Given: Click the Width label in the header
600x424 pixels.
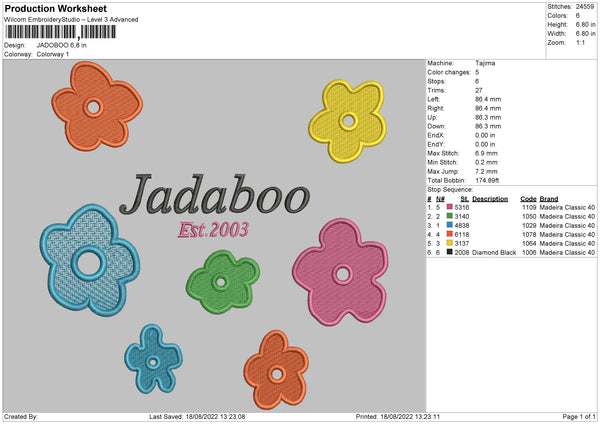Looking at the screenshot, I should pos(556,34).
